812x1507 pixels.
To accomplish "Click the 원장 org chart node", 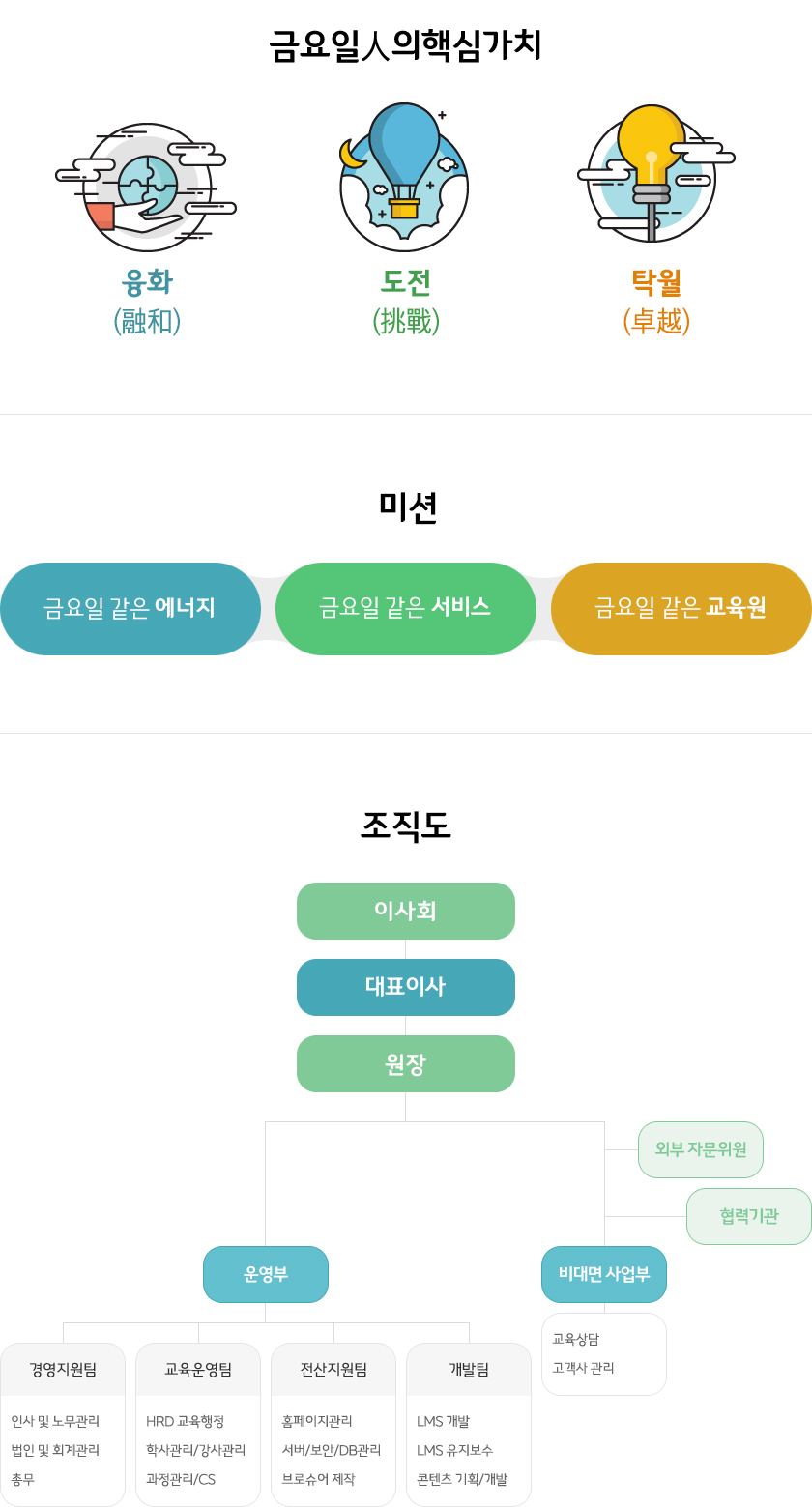I will tap(406, 1063).
